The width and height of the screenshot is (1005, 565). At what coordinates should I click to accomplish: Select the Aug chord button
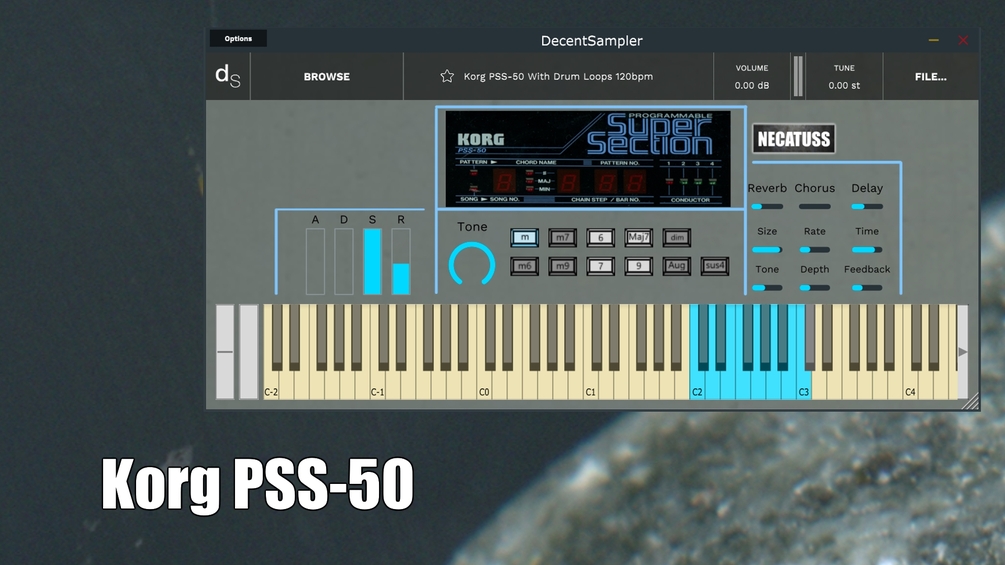[x=677, y=266]
